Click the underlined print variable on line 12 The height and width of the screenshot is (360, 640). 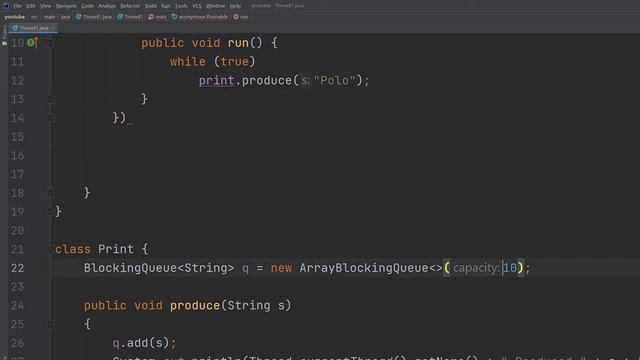[x=216, y=80]
